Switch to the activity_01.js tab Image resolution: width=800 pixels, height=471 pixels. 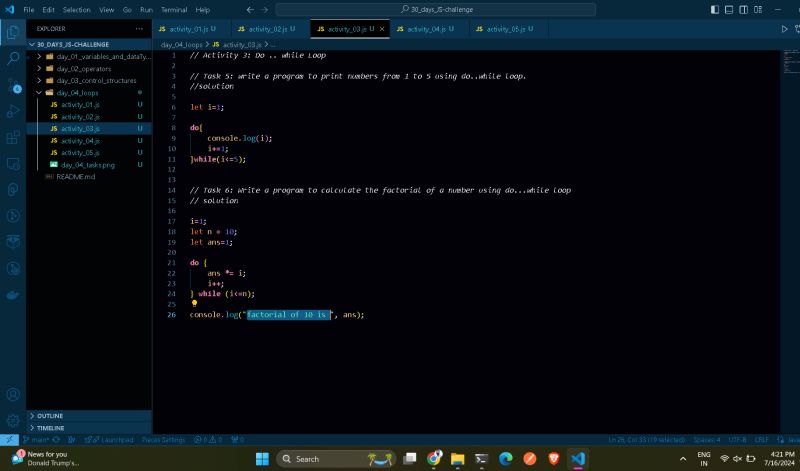pos(191,29)
